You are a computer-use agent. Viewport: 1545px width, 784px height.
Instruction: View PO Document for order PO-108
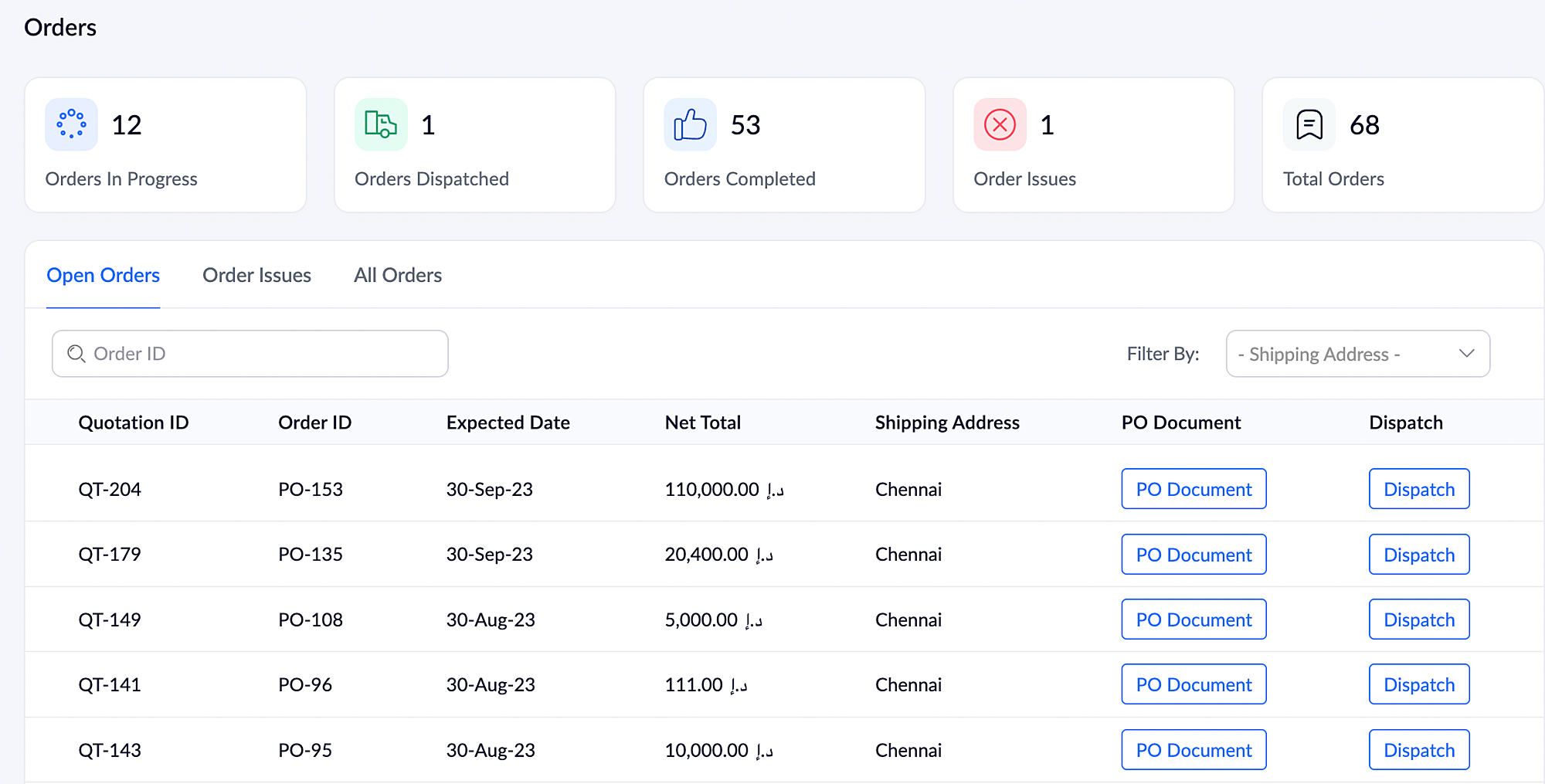click(x=1194, y=619)
